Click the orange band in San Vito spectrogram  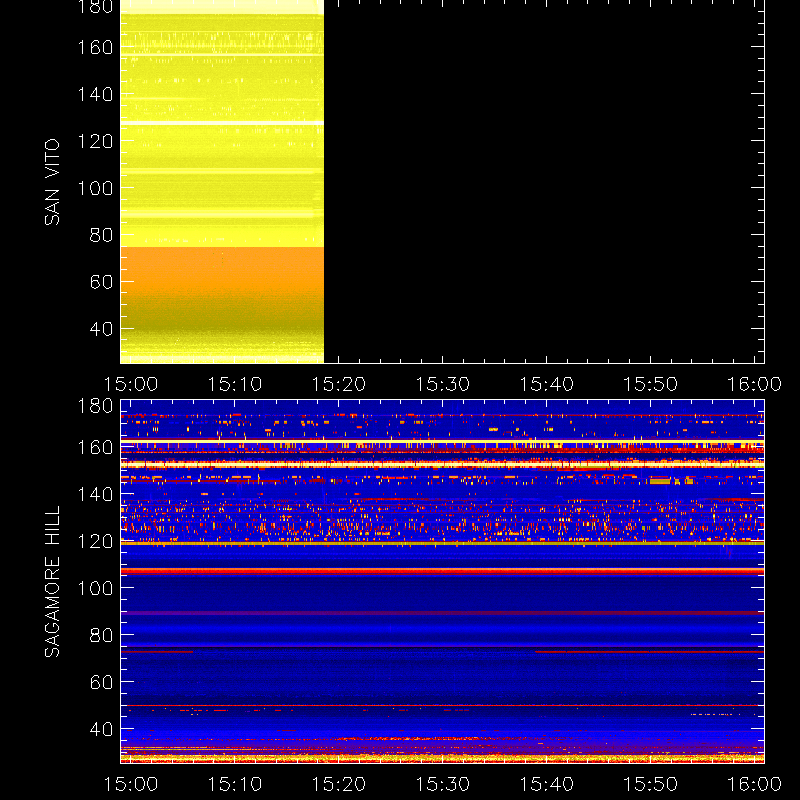tap(222, 270)
